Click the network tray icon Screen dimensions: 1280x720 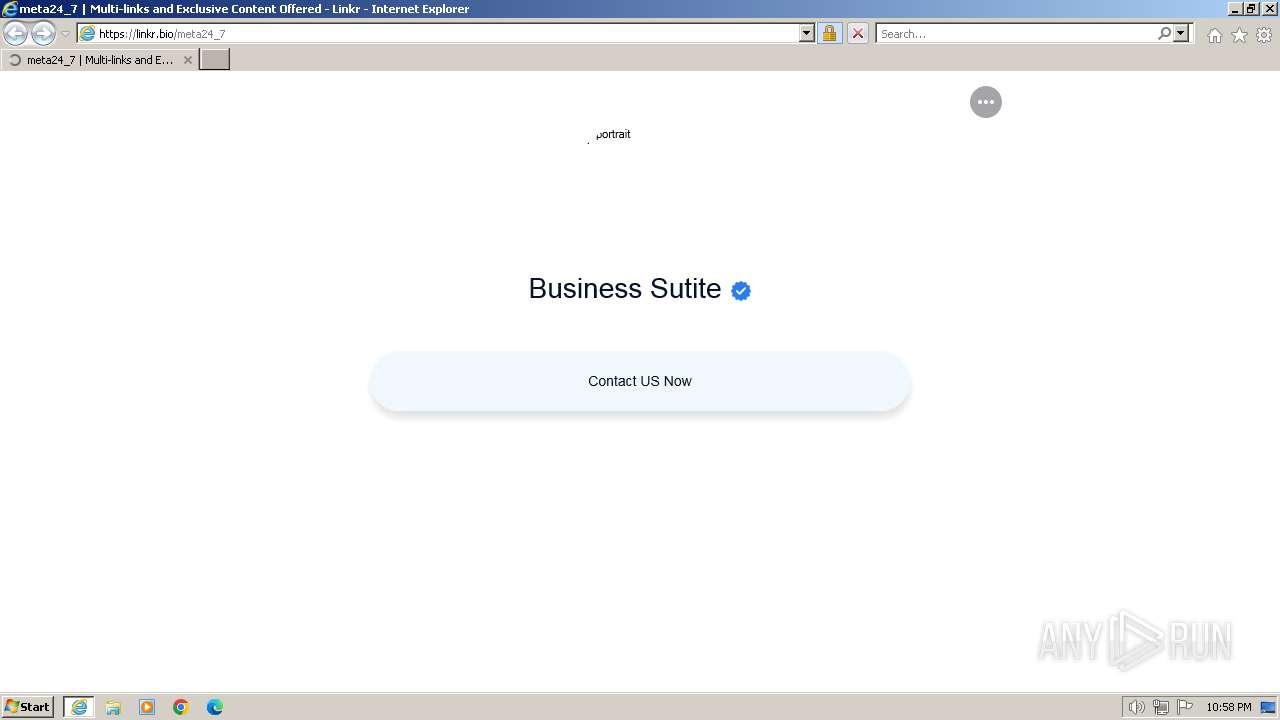(1161, 707)
